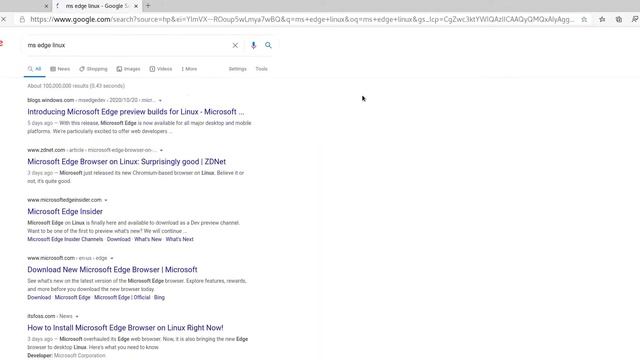Switch to the Videos tab
This screenshot has height=360, width=640.
161,69
